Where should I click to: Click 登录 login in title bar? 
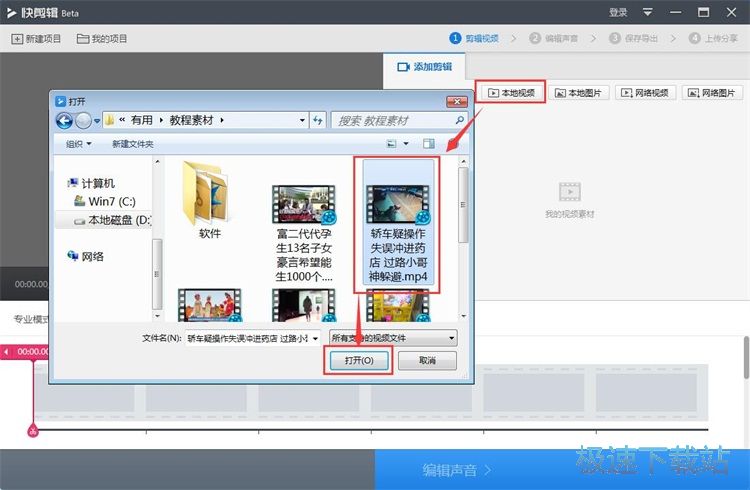click(x=618, y=12)
